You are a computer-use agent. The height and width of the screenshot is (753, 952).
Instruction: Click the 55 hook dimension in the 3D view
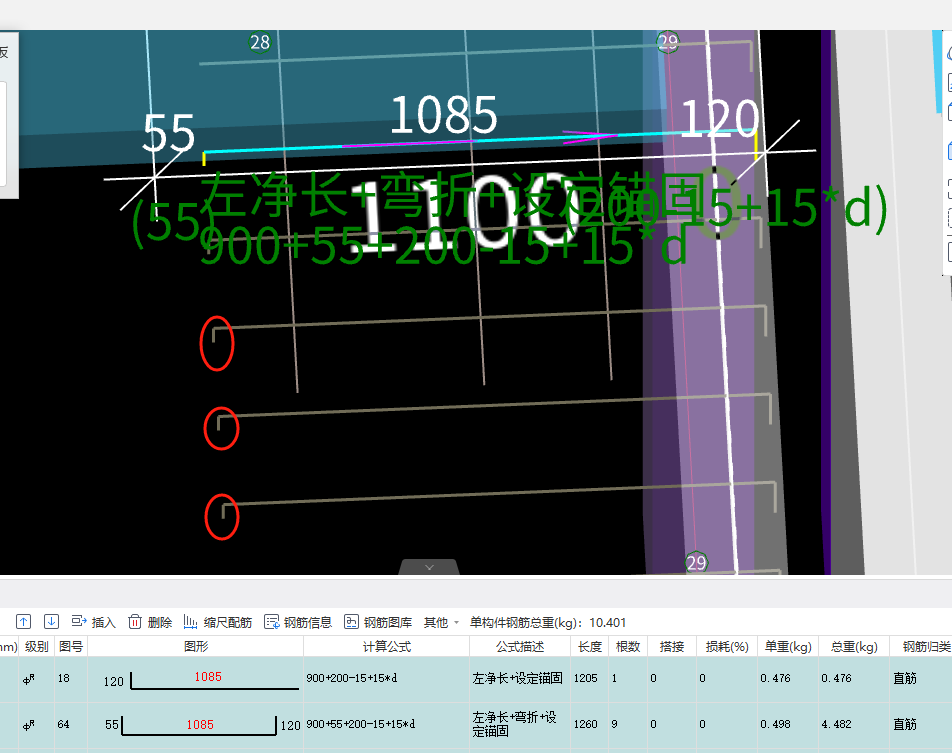coord(168,134)
